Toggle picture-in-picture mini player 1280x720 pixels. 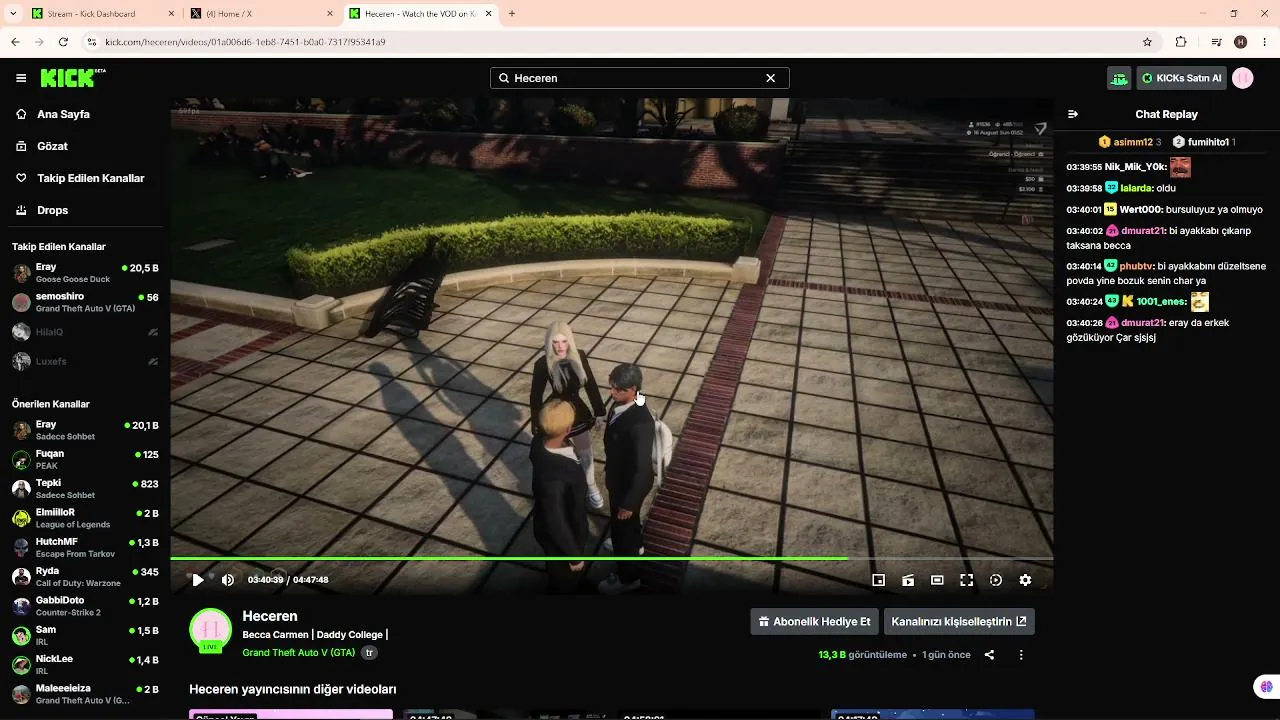coord(879,580)
